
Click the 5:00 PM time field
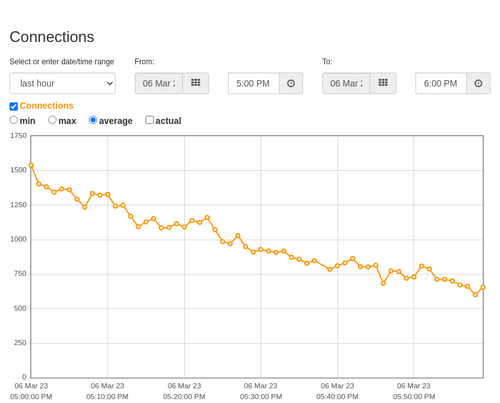[254, 83]
